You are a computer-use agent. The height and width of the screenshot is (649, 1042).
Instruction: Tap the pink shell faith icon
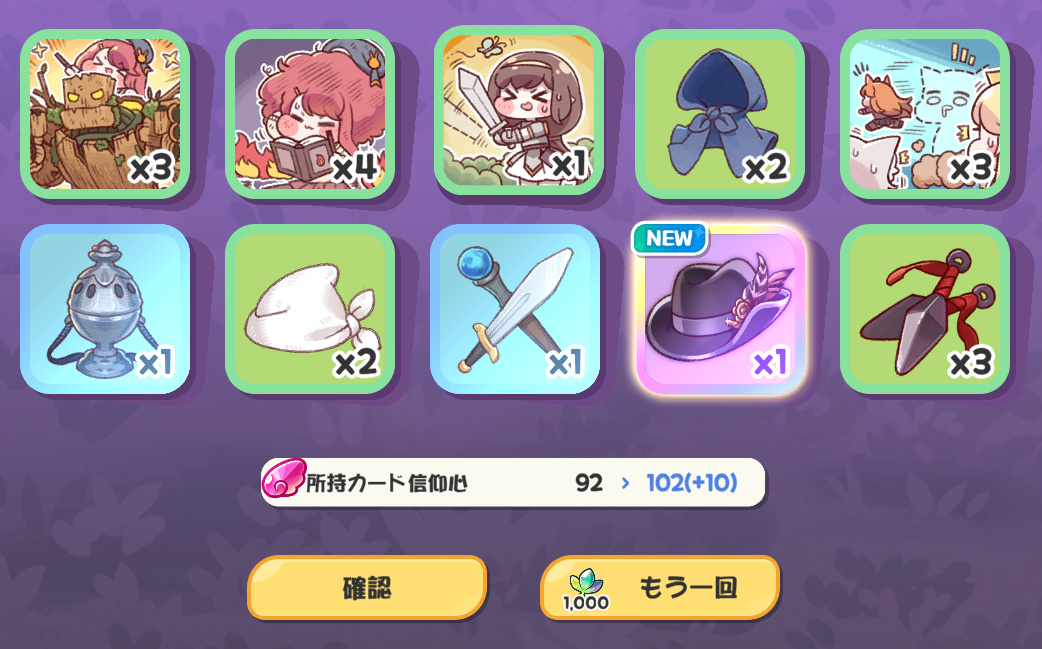coord(283,478)
